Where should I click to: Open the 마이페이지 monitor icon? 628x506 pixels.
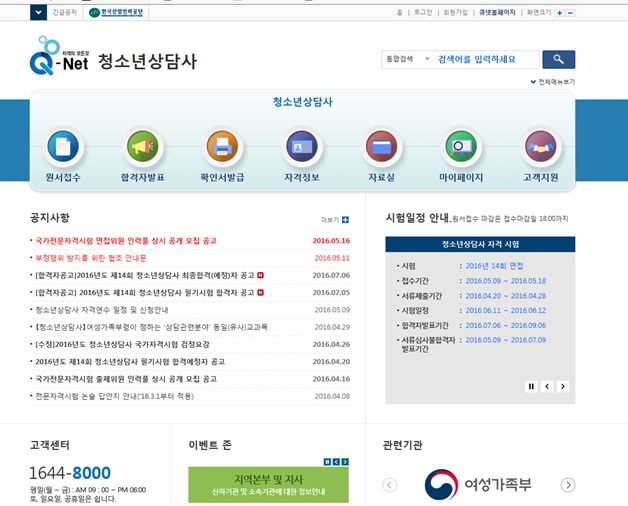pyautogui.click(x=461, y=146)
